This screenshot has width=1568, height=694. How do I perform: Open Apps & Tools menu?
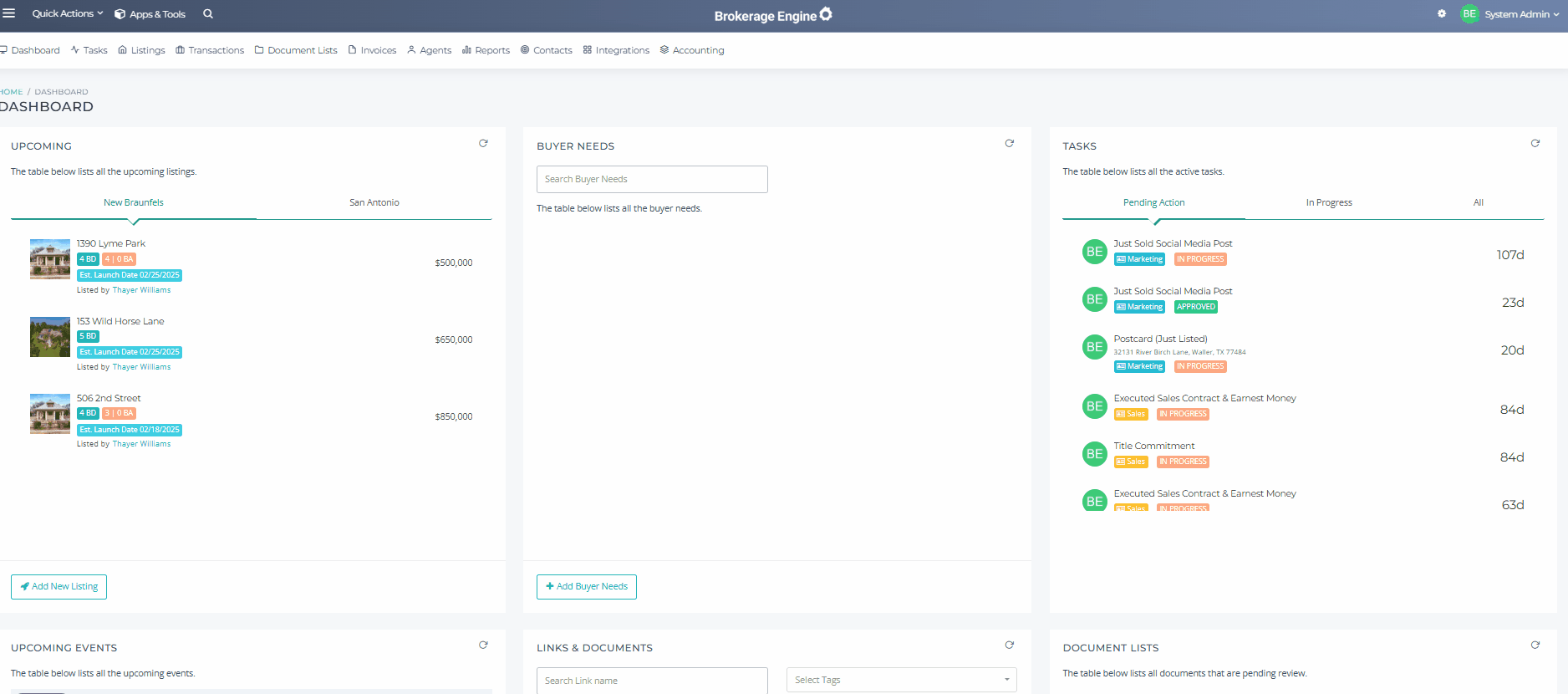150,14
